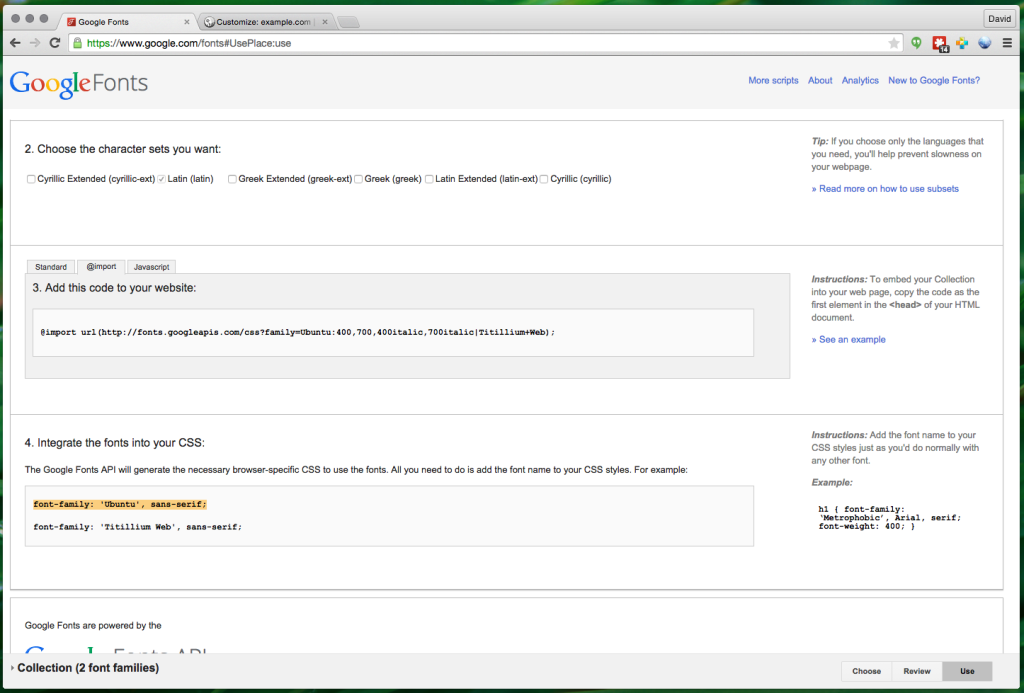Close the Customize: example.com tab
Screen dimensions: 1024x693
[325, 22]
